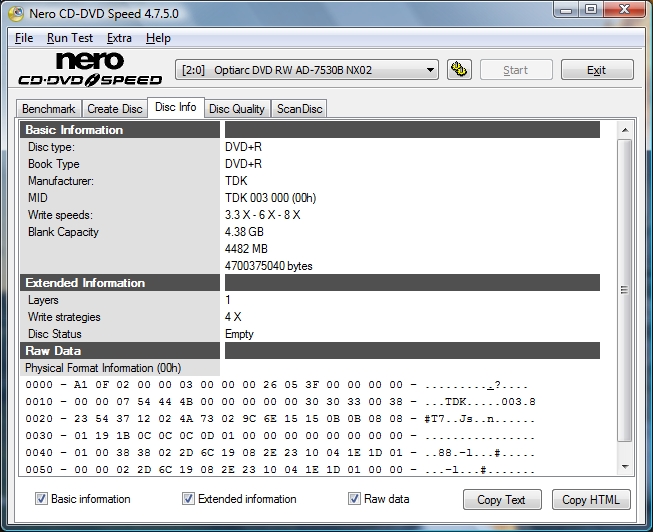Click the '4.38 GB' capacity value
This screenshot has width=653, height=532.
tap(244, 232)
